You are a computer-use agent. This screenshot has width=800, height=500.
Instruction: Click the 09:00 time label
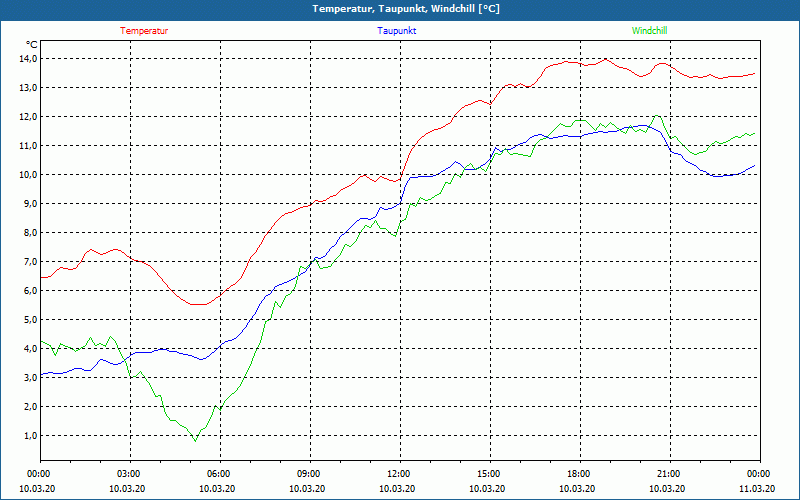point(310,474)
